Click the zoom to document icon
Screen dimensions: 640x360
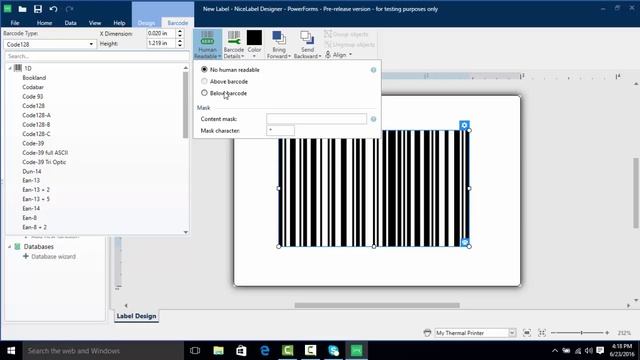point(542,333)
